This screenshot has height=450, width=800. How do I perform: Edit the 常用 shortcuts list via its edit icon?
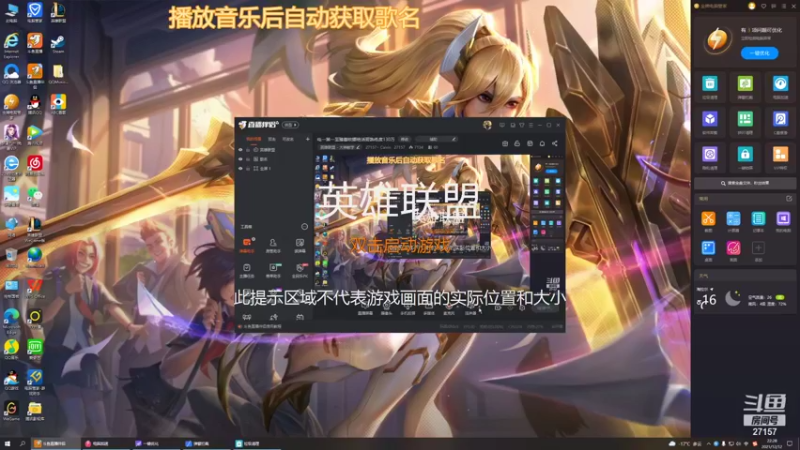789,198
